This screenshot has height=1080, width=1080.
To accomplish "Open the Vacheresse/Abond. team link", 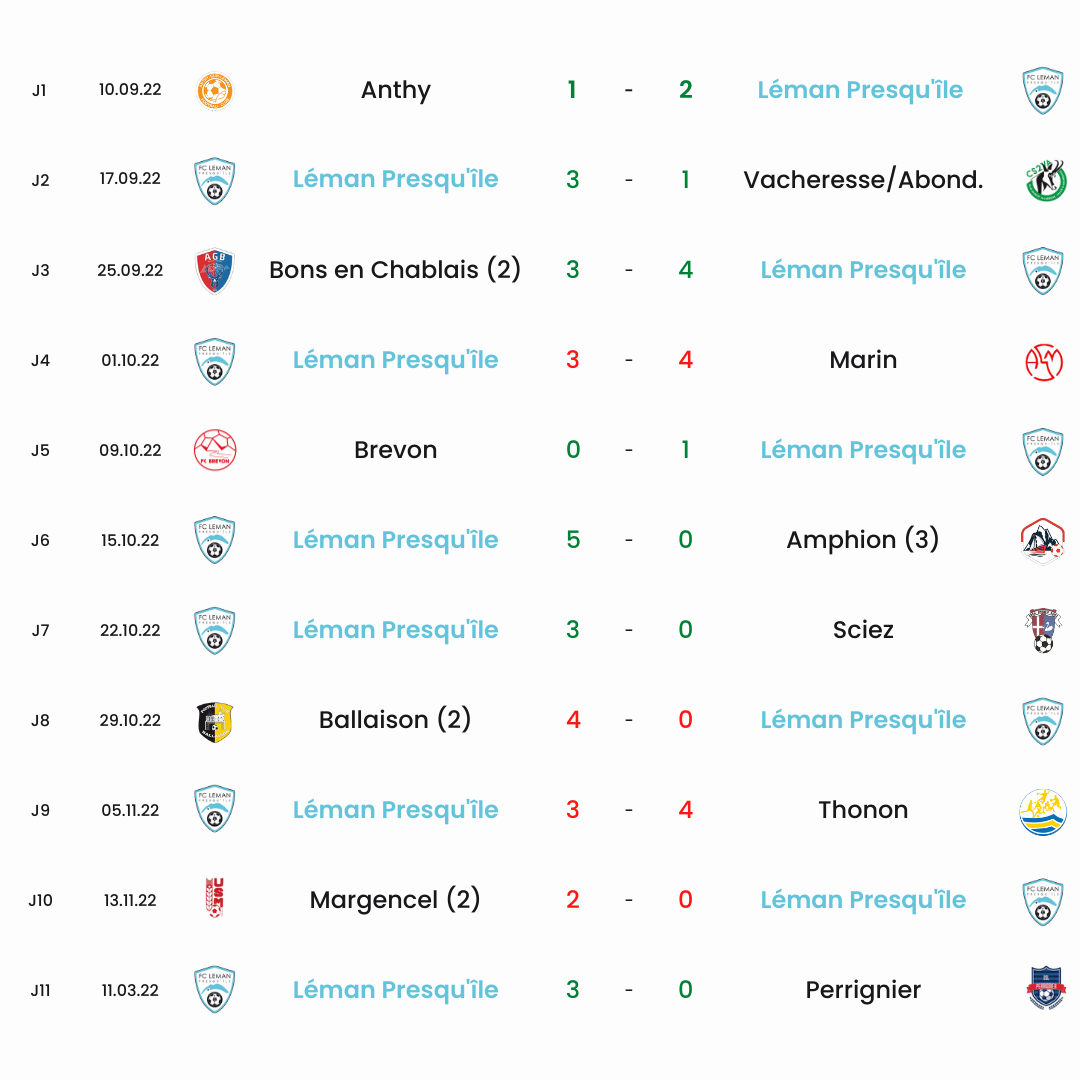I will [x=863, y=180].
